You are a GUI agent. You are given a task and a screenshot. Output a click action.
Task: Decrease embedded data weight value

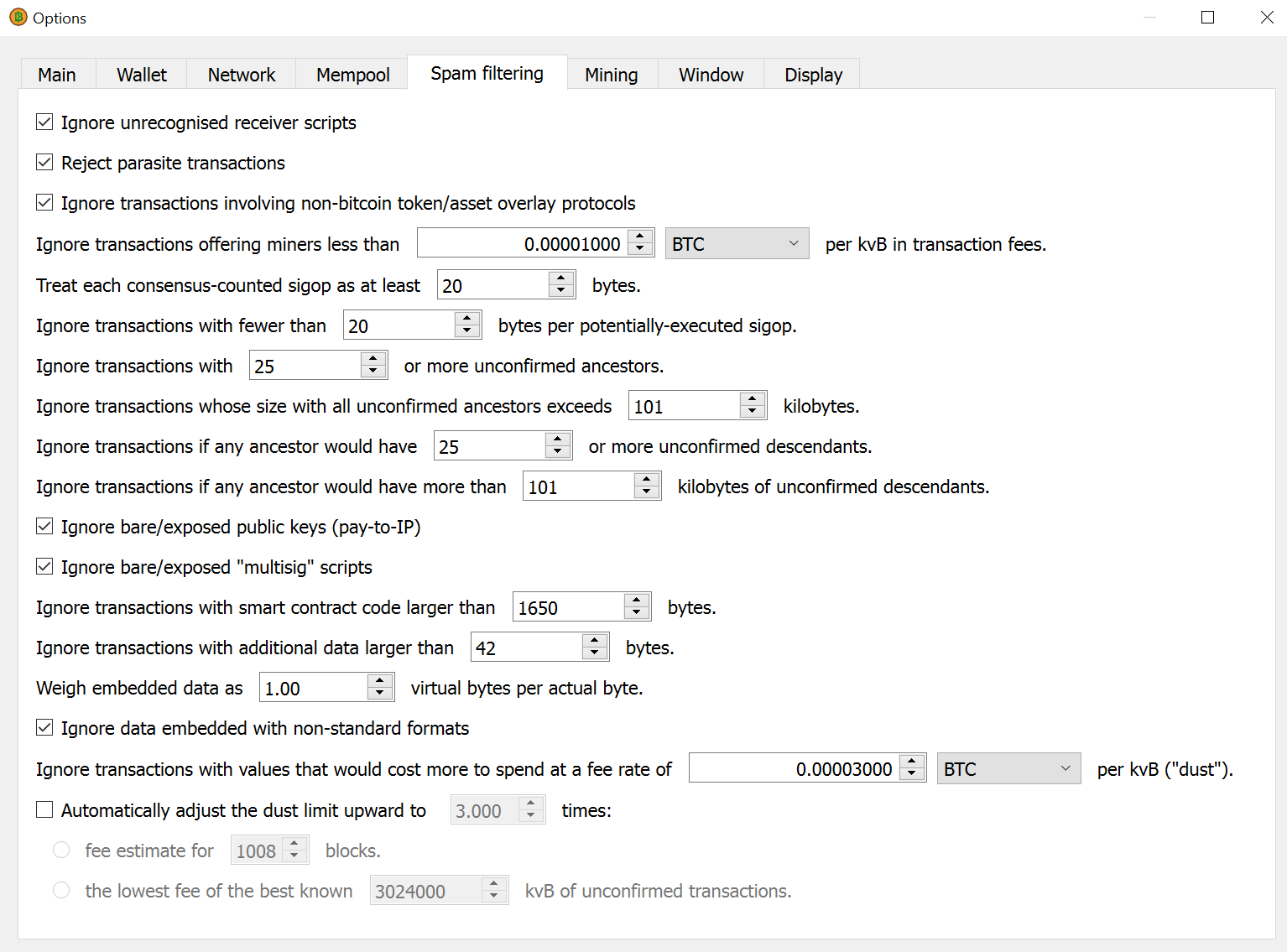click(x=380, y=694)
